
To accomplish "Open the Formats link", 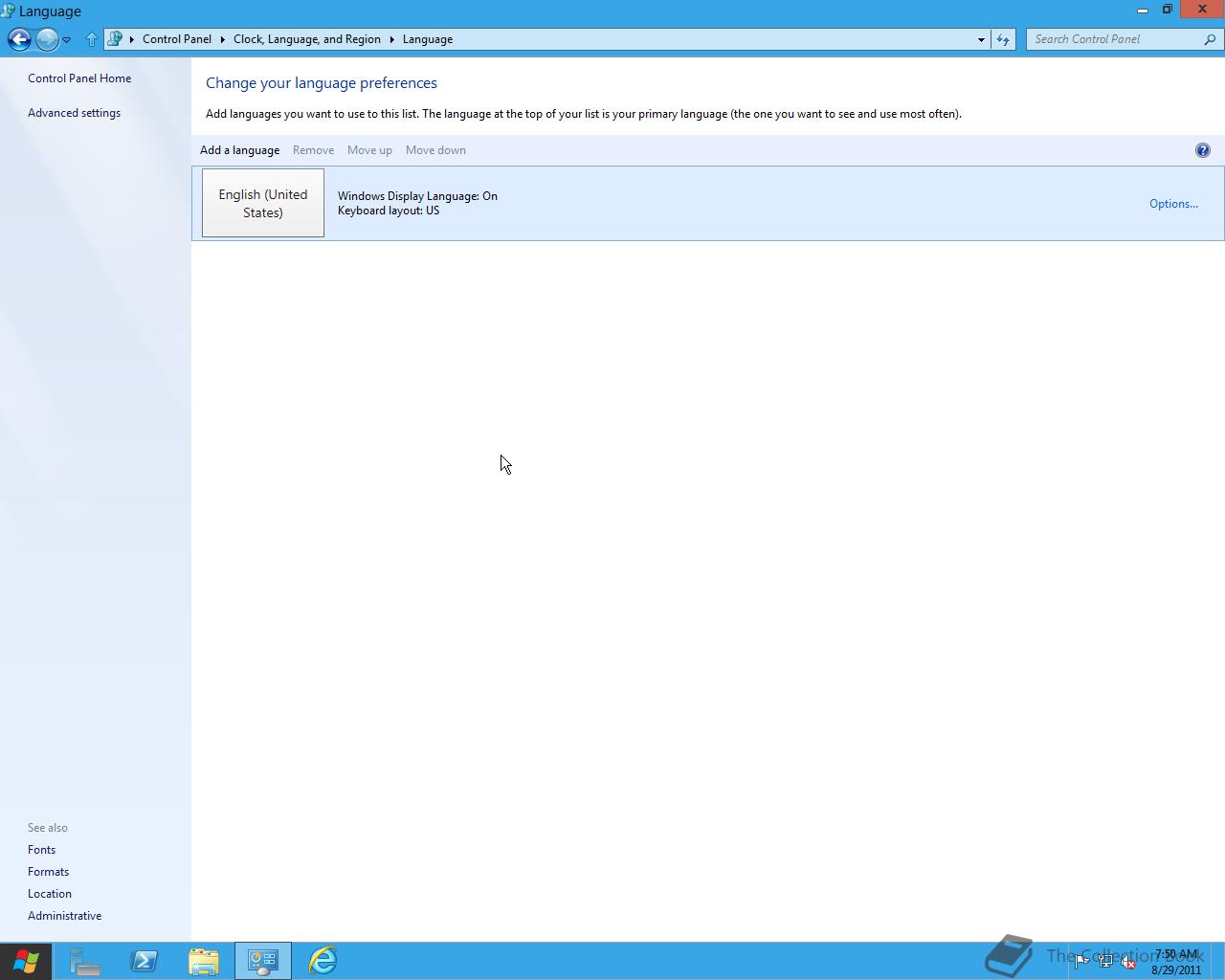I will (48, 872).
